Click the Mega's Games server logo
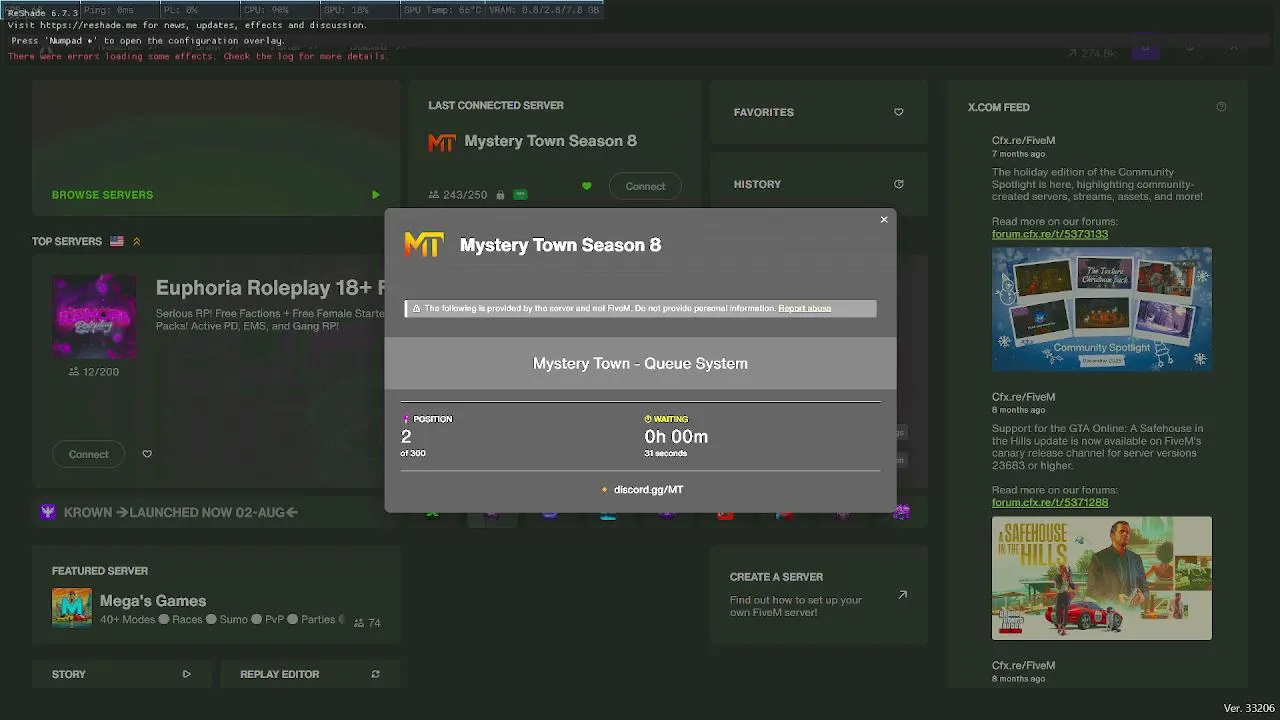The width and height of the screenshot is (1280, 720). (72, 608)
